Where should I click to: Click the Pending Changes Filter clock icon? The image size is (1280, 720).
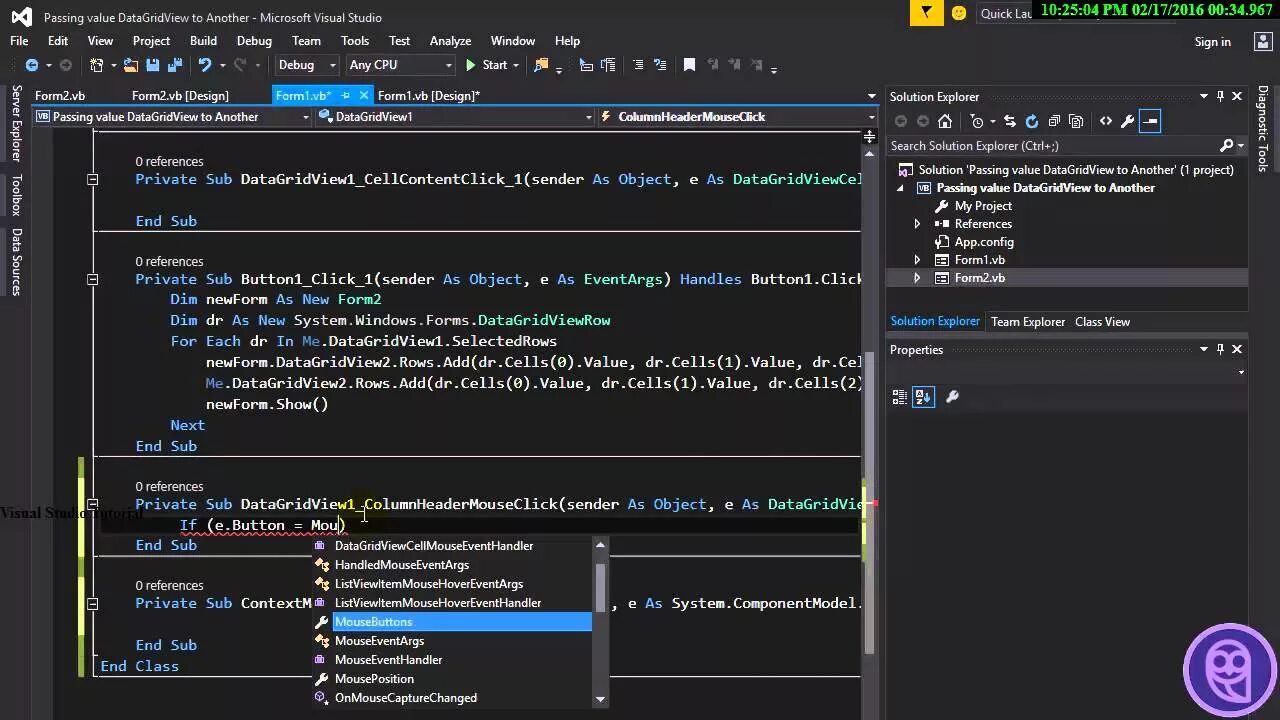click(977, 121)
